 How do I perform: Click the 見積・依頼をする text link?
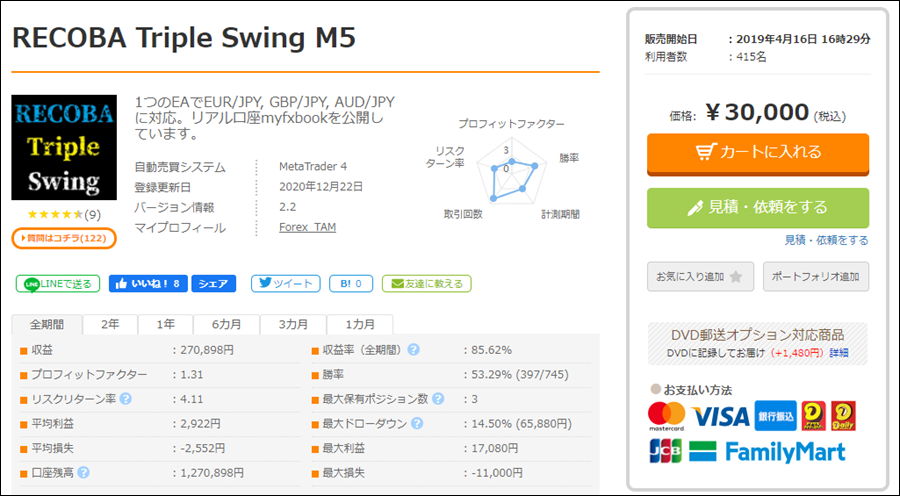826,240
